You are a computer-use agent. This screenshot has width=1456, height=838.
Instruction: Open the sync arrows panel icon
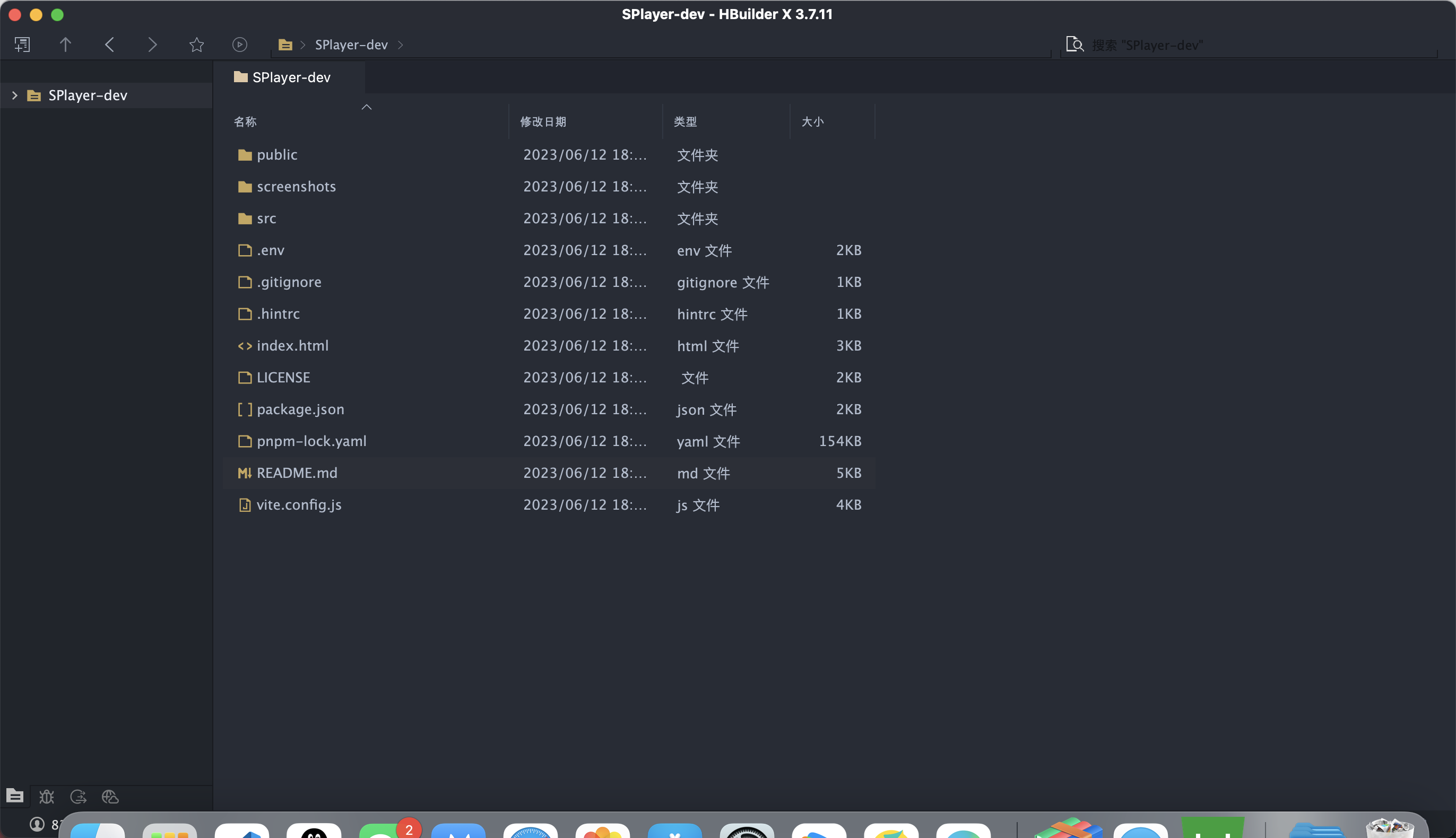coord(79,797)
